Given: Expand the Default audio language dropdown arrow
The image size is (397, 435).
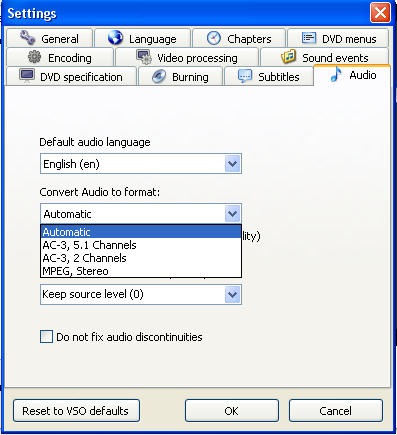Looking at the screenshot, I should point(232,164).
